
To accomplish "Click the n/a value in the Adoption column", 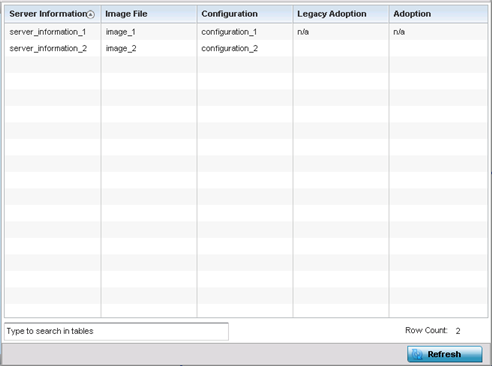I will pyautogui.click(x=399, y=32).
